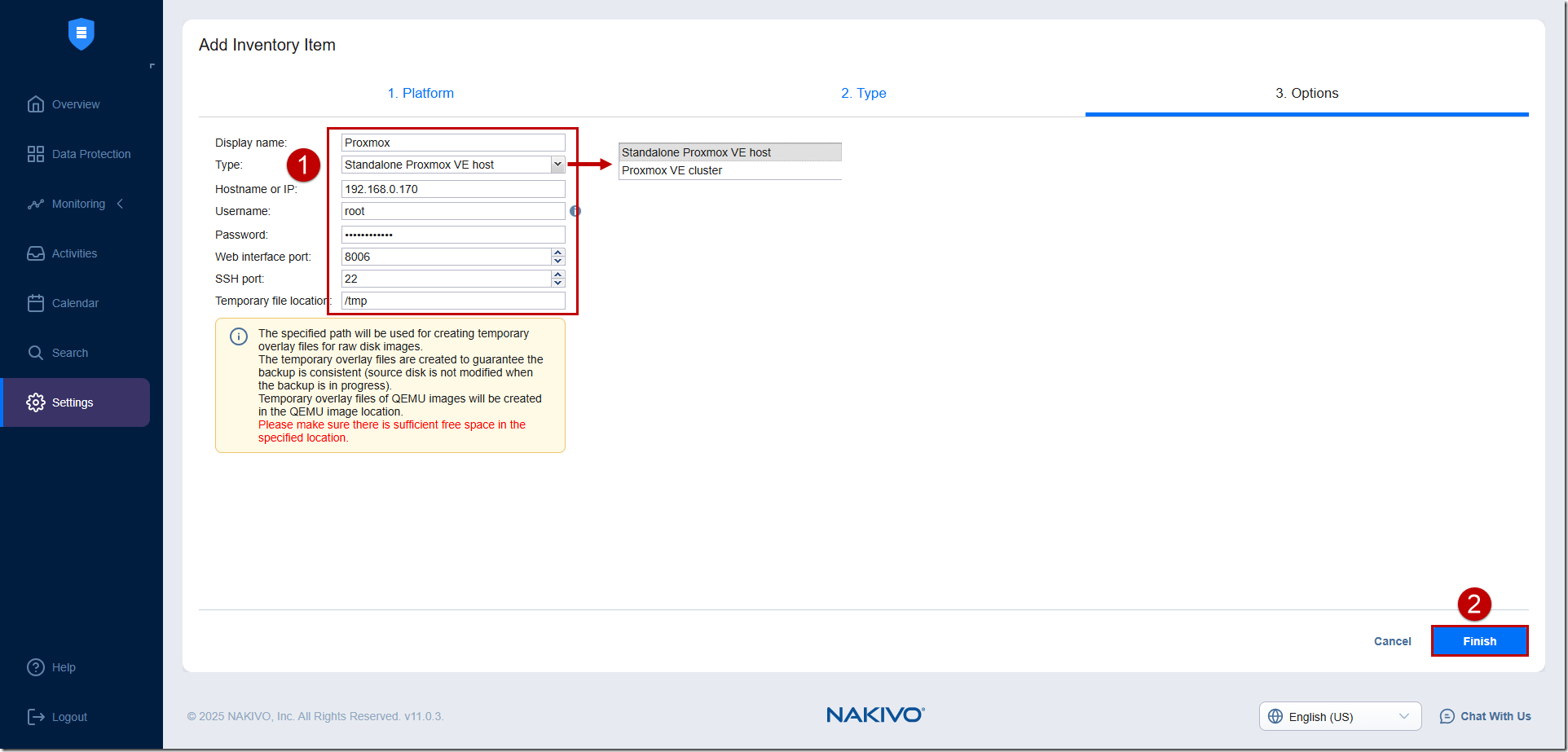The image size is (1568, 752).
Task: Click the NAKIVO shield logo icon
Action: pyautogui.click(x=81, y=33)
